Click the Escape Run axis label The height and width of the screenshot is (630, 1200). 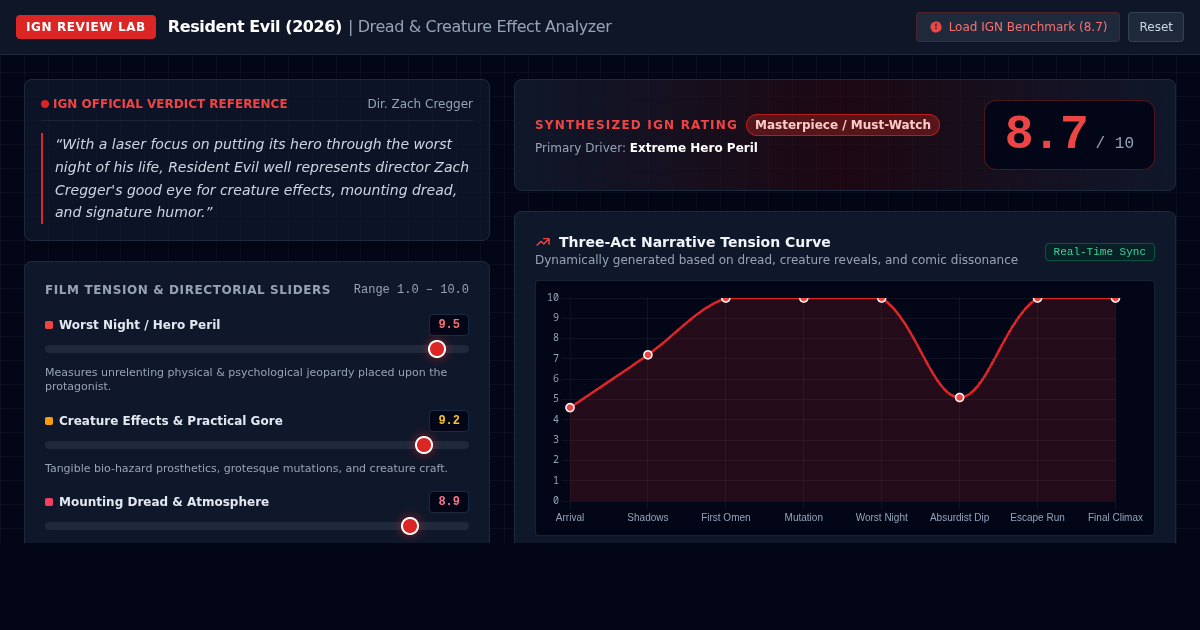click(1037, 518)
